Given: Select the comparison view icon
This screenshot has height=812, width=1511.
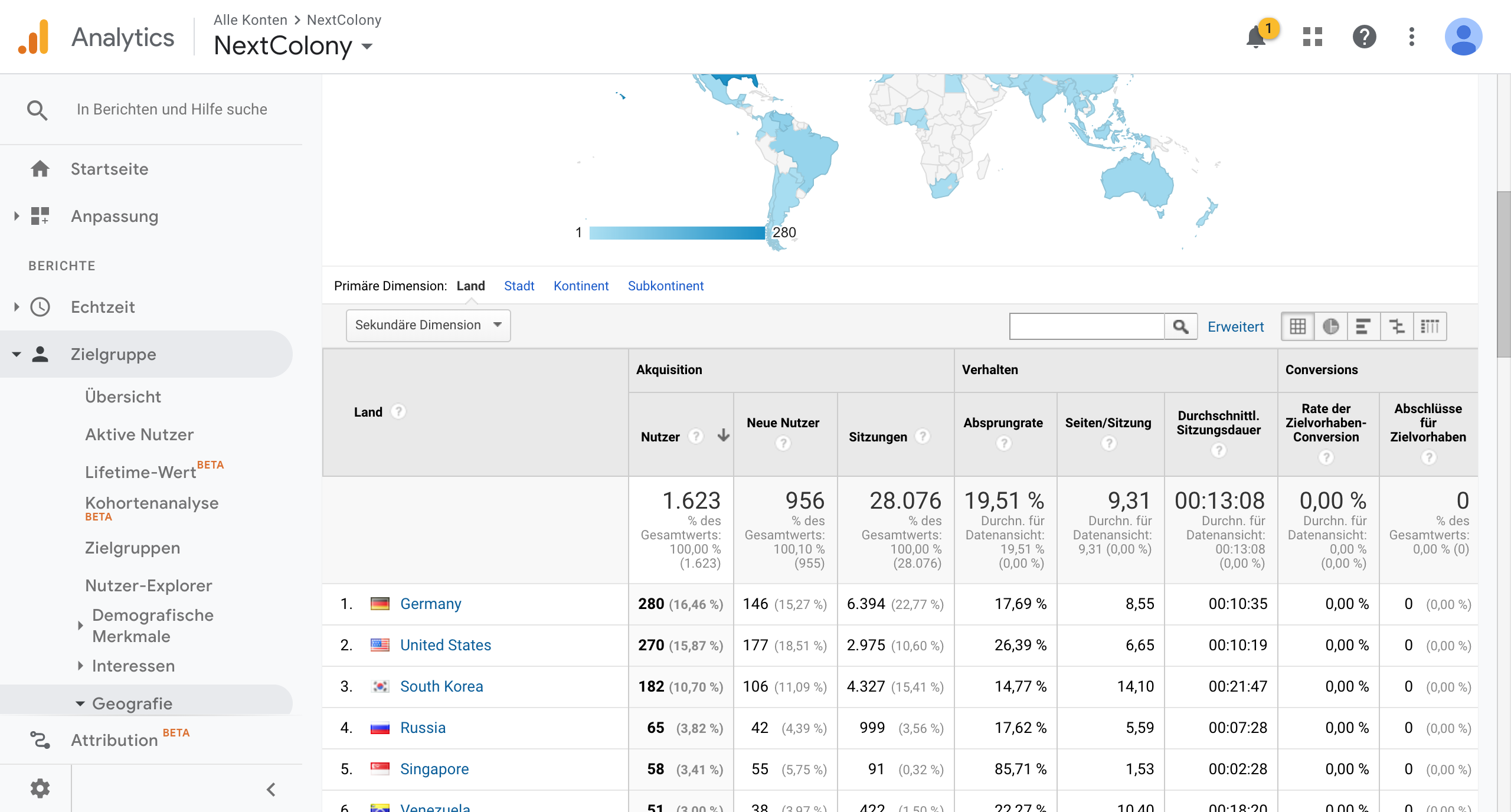Looking at the screenshot, I should (1396, 326).
